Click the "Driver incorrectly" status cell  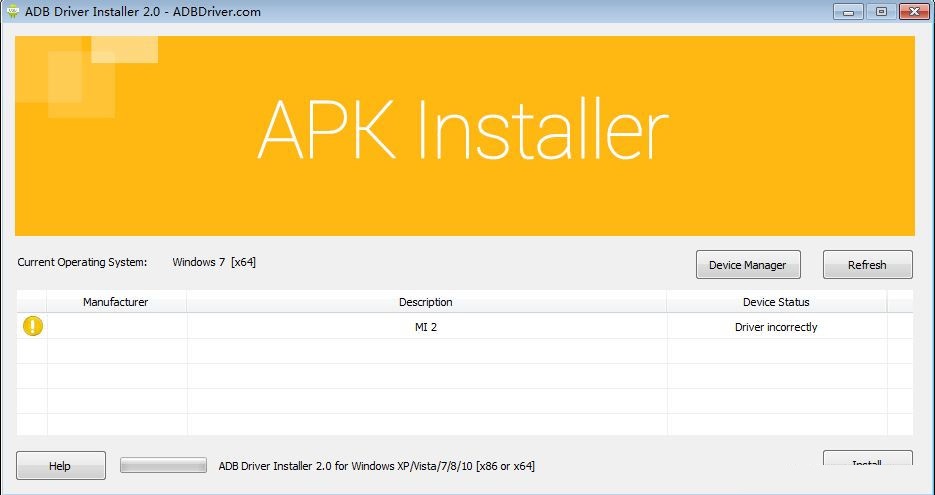pyautogui.click(x=776, y=327)
